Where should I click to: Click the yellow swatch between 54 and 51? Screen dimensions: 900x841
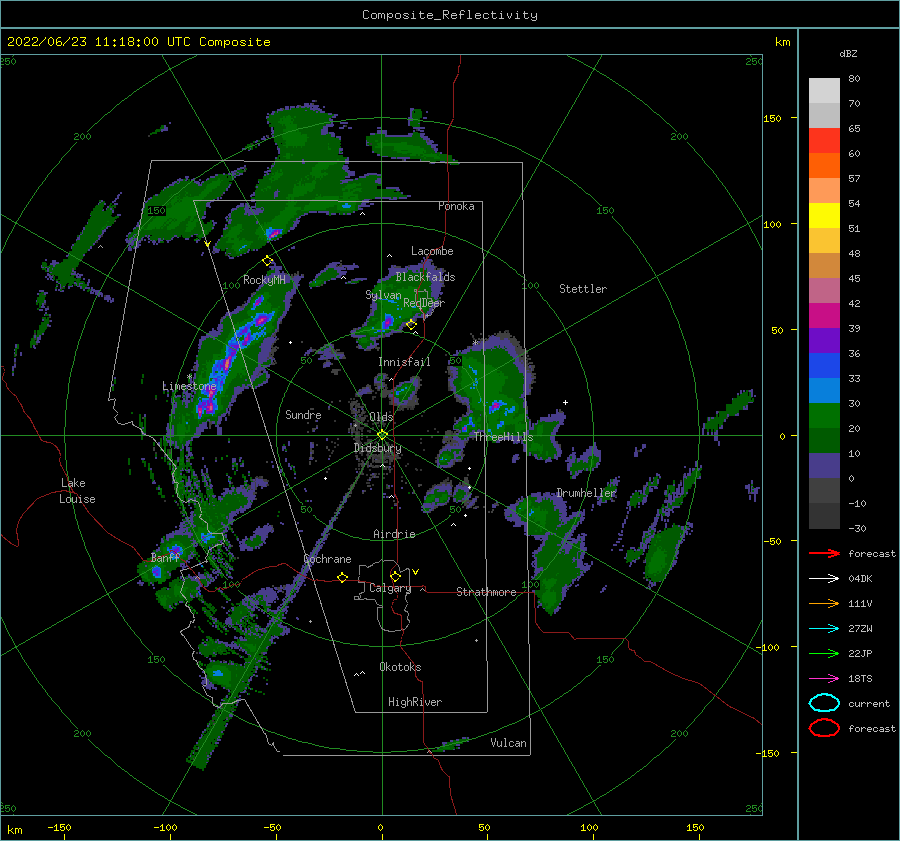click(x=824, y=216)
